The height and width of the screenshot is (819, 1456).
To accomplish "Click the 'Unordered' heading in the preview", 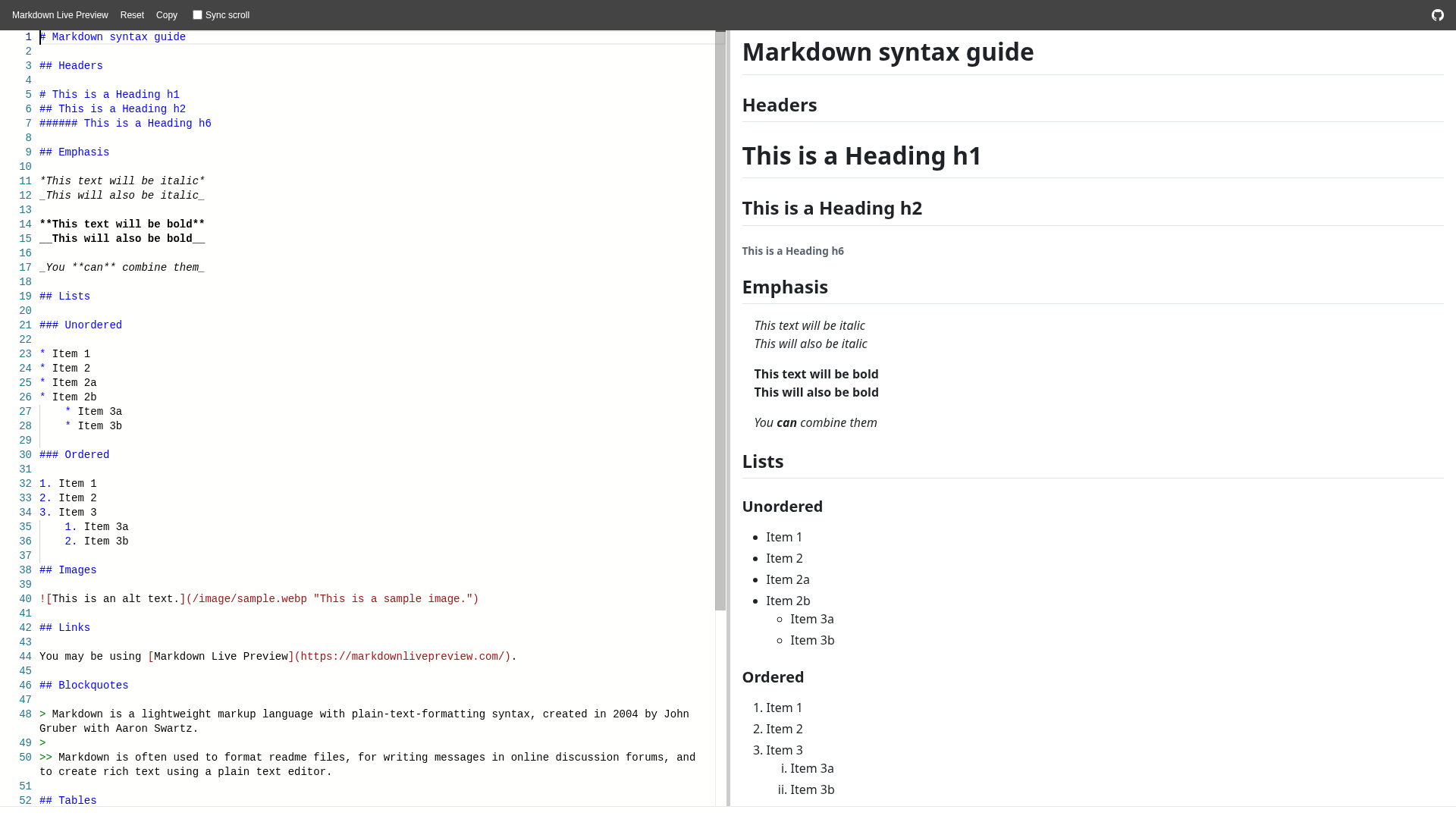I will point(782,507).
